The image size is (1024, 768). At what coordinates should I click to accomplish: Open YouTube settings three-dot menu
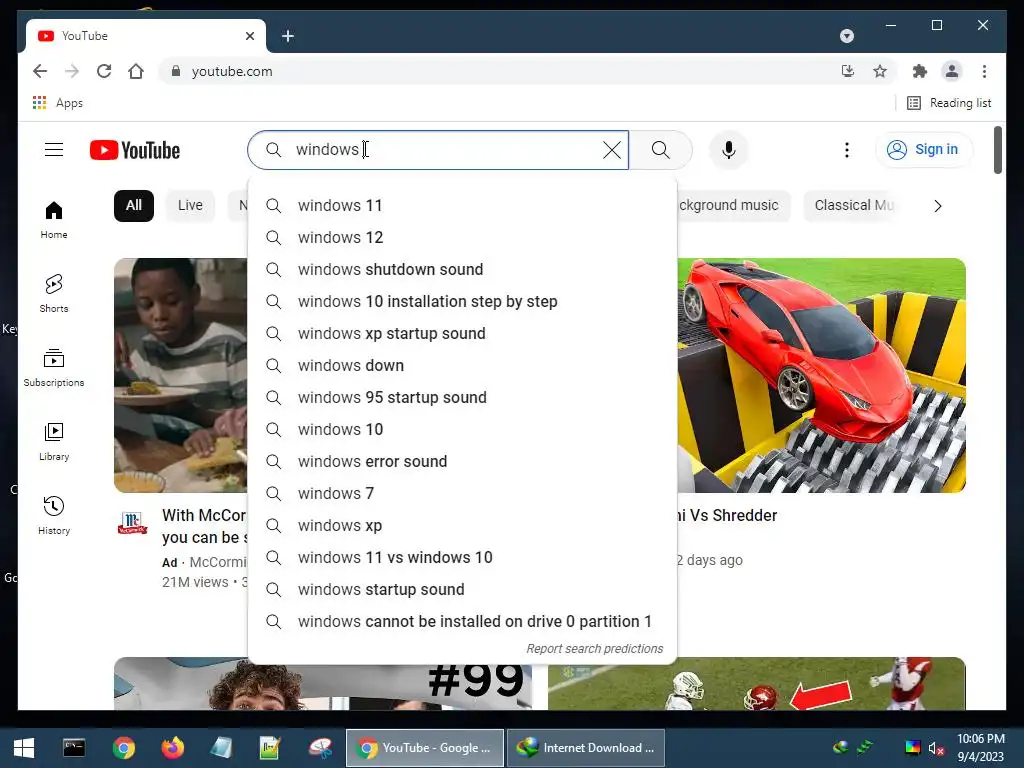pyautogui.click(x=846, y=150)
